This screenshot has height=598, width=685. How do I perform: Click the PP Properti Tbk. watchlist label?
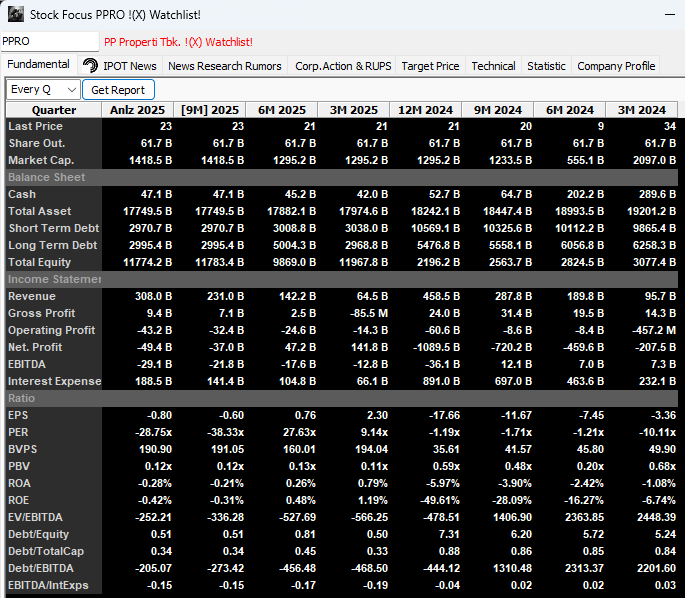pyautogui.click(x=178, y=42)
